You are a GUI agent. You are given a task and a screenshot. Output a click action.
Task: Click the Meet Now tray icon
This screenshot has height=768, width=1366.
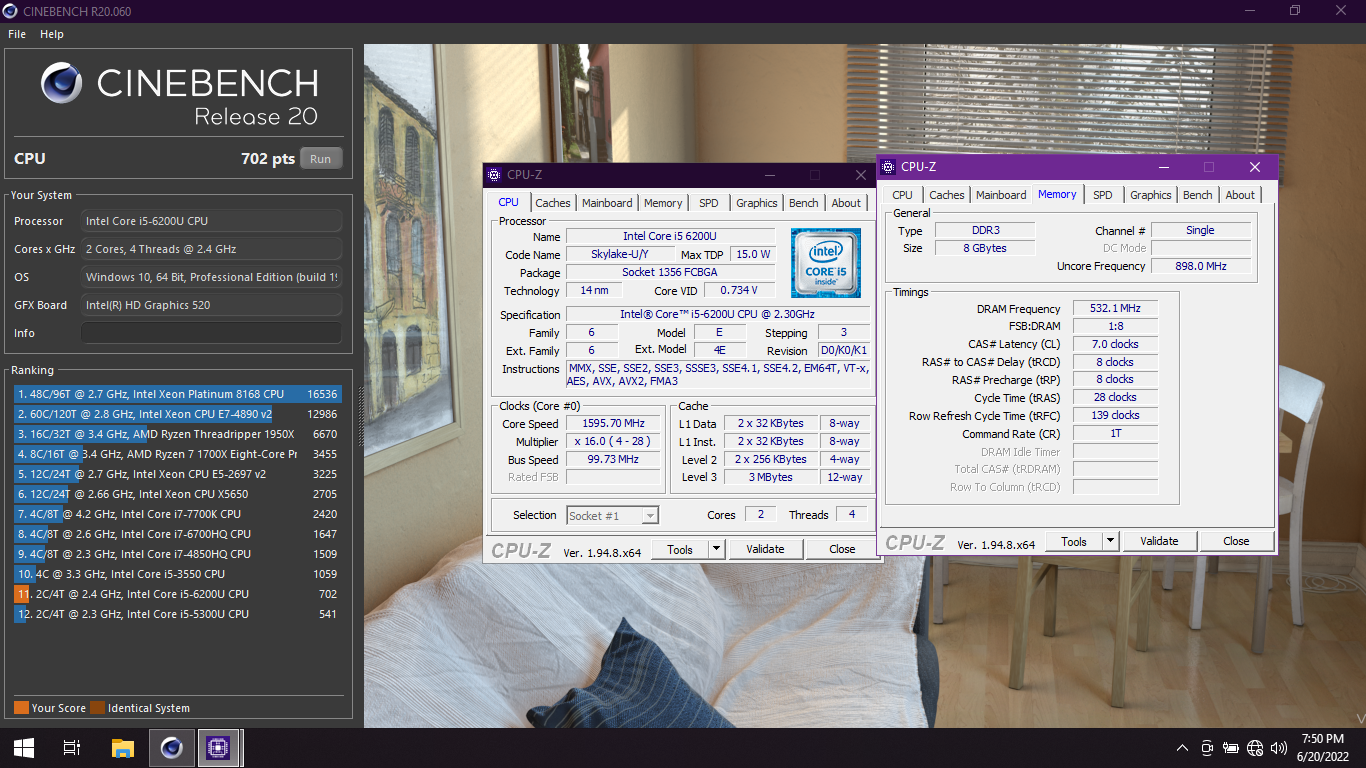(x=1207, y=748)
